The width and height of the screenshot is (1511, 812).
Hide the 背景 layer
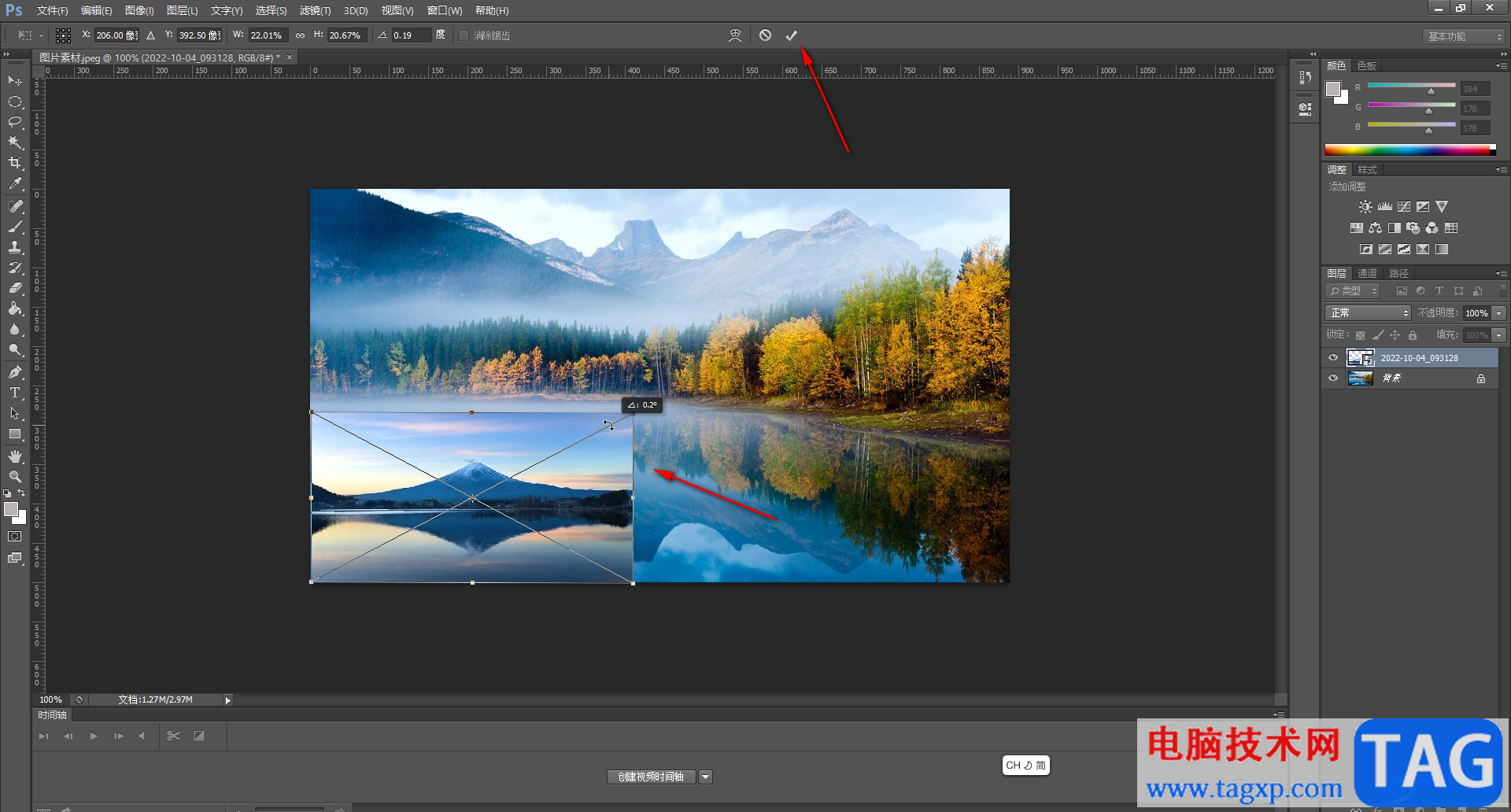click(x=1333, y=378)
